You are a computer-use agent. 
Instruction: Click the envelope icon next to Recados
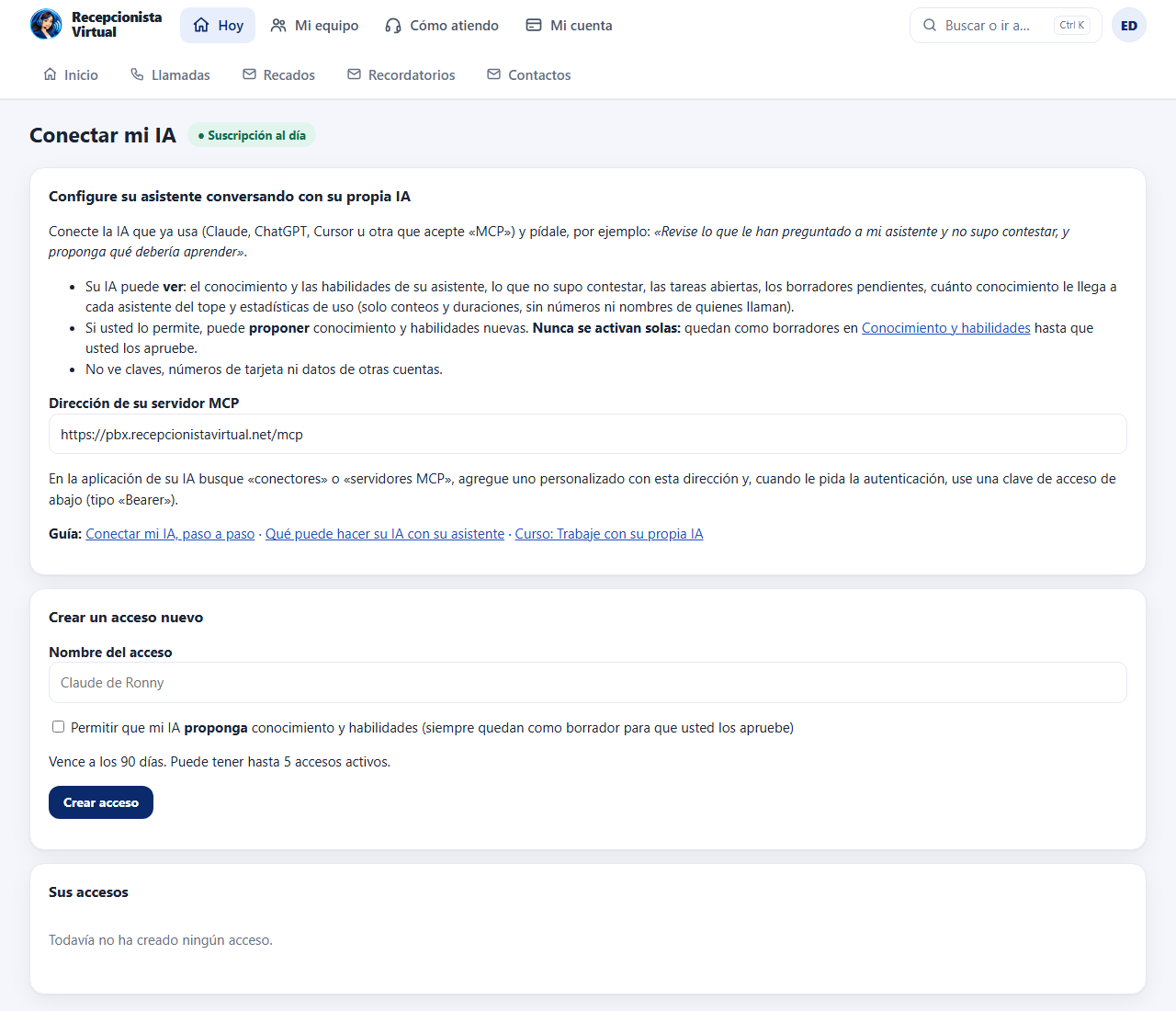[249, 74]
